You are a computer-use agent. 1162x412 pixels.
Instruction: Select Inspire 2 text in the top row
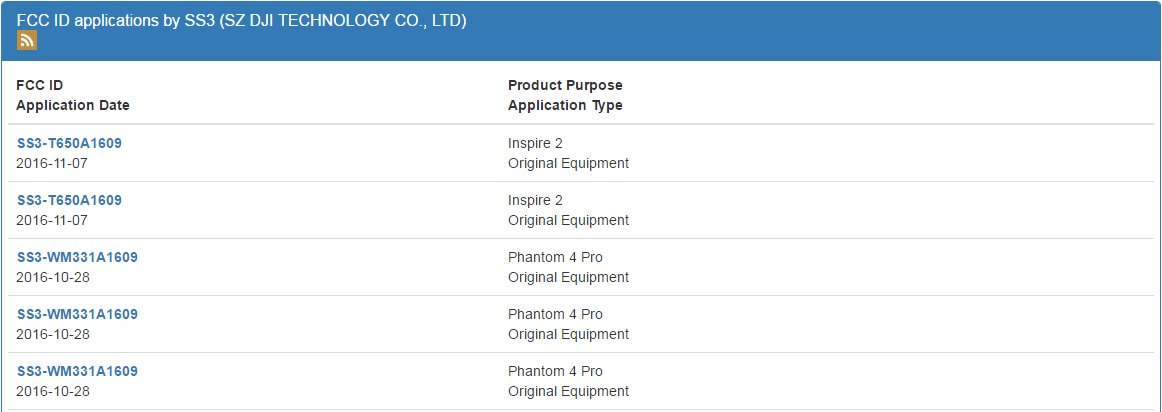535,143
